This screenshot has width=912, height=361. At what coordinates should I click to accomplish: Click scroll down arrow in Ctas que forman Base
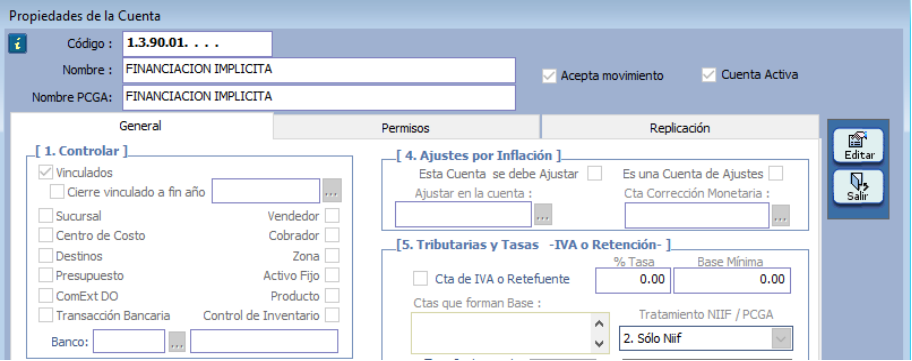(x=600, y=344)
